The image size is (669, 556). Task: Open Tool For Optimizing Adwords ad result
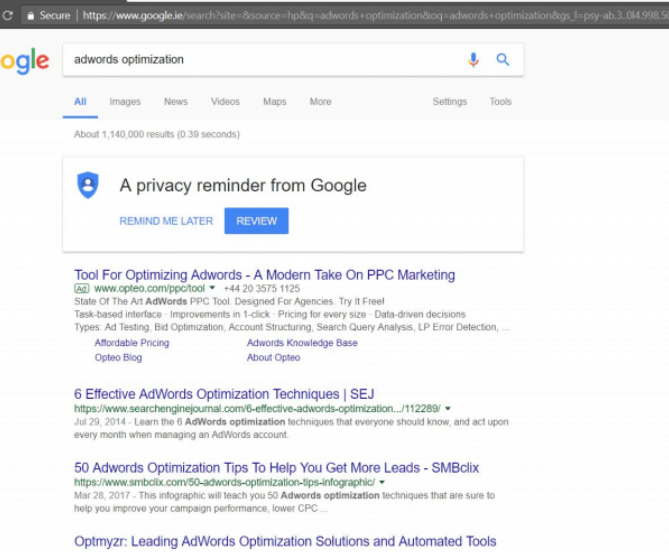coord(265,275)
